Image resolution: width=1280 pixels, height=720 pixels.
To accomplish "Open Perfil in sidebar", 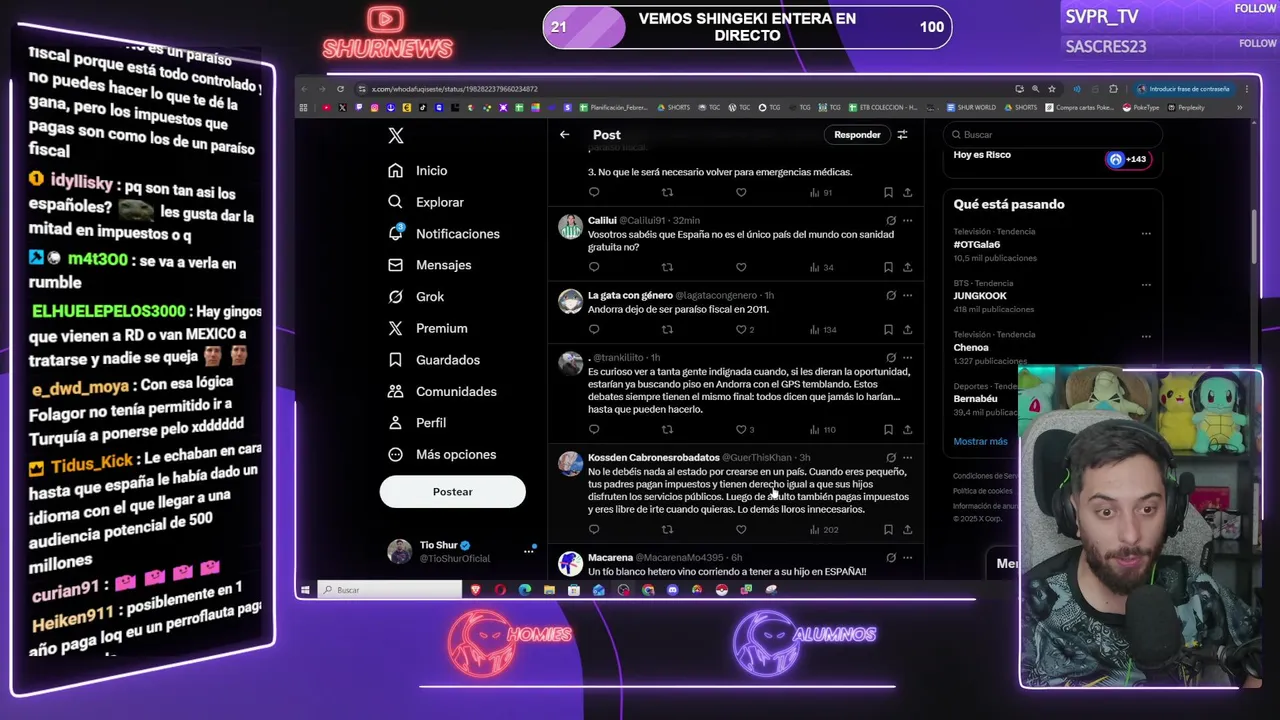I will (x=417, y=423).
